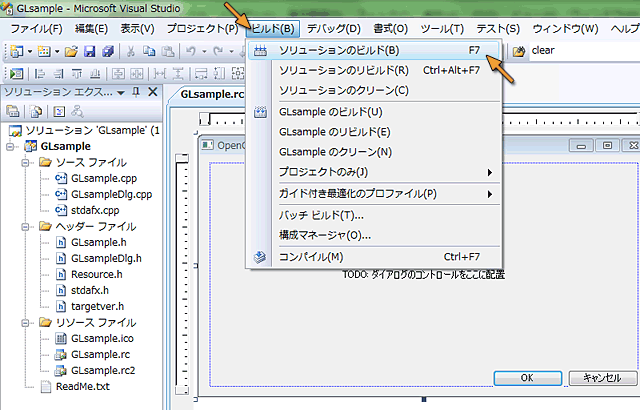Collapse the ソース ファイル folder
The width and height of the screenshot is (640, 410).
click(x=25, y=162)
